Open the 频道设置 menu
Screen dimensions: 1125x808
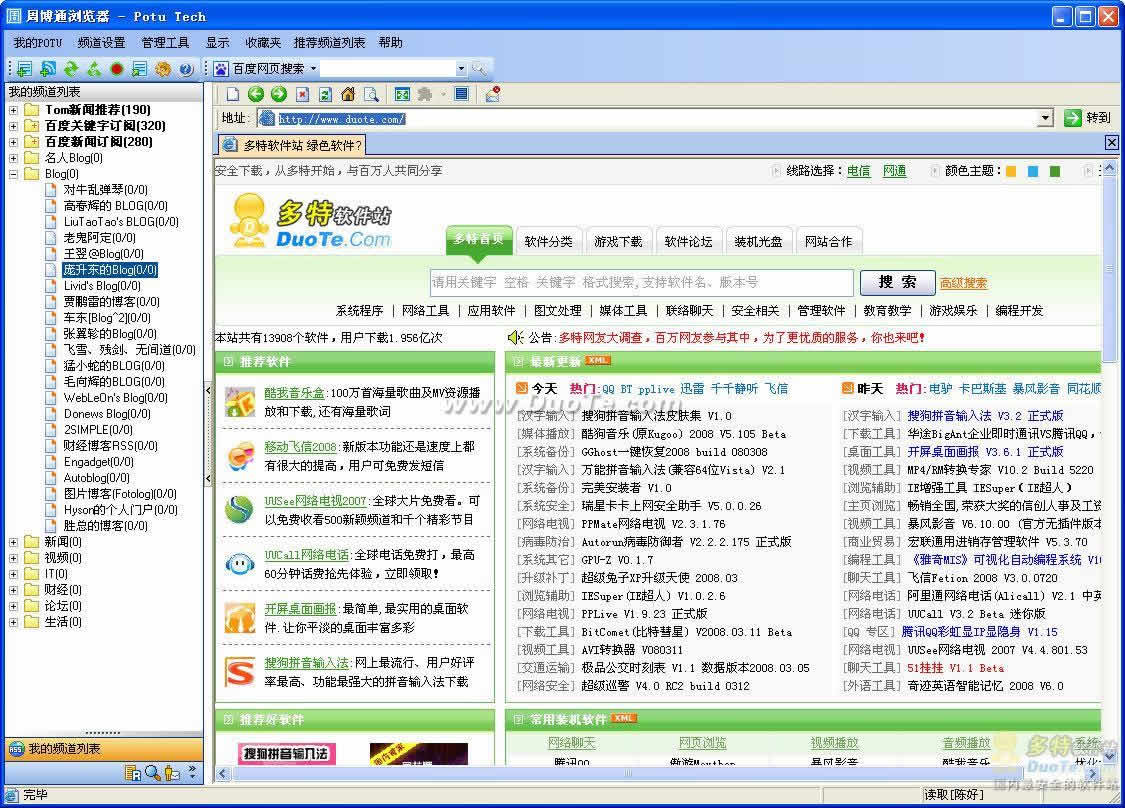(x=101, y=43)
